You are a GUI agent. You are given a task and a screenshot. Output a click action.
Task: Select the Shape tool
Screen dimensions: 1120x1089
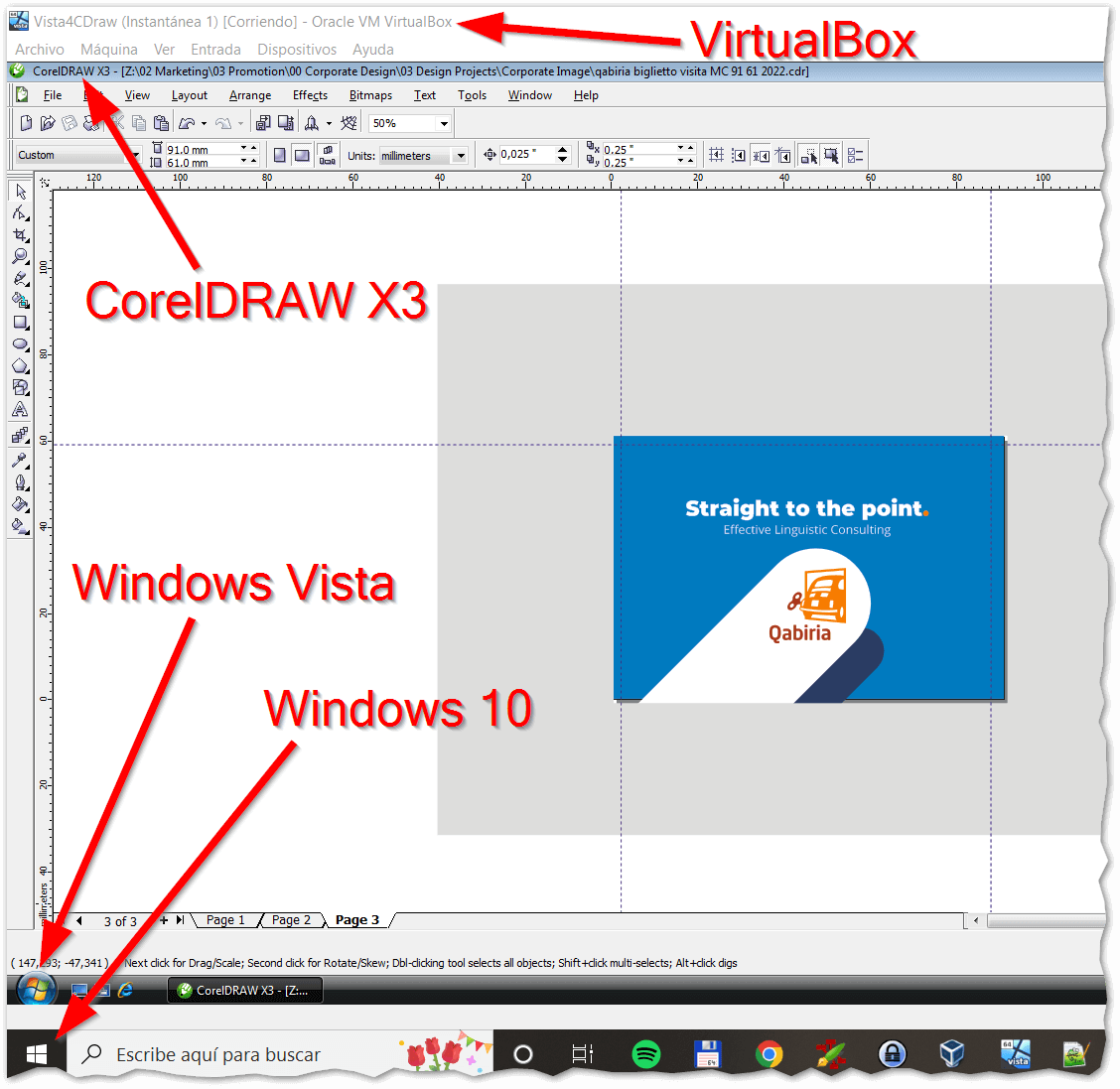point(21,213)
